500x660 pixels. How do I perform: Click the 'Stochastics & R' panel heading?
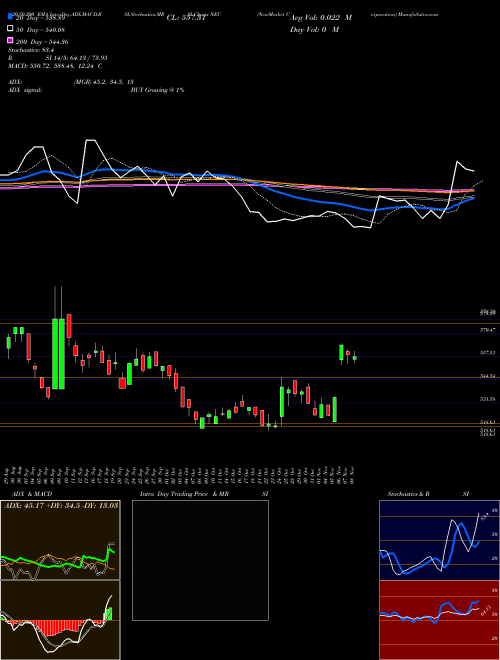pos(408,494)
